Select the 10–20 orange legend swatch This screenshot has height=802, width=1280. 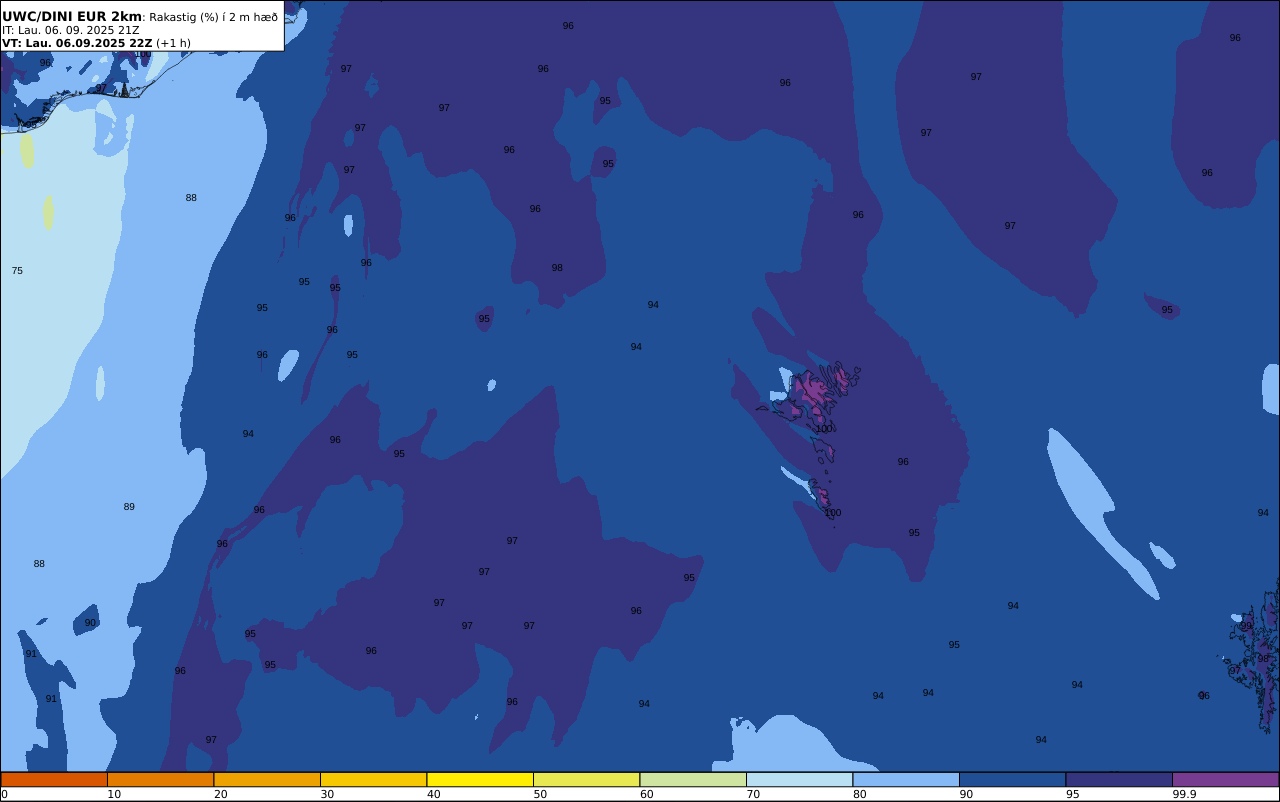point(160,779)
